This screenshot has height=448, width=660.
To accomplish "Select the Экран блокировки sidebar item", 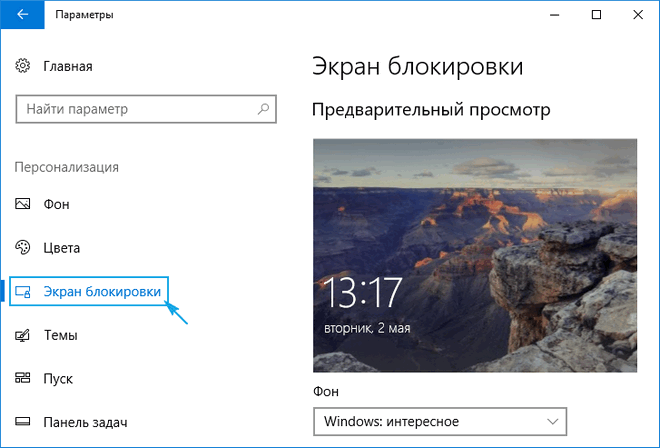I will click(x=102, y=291).
